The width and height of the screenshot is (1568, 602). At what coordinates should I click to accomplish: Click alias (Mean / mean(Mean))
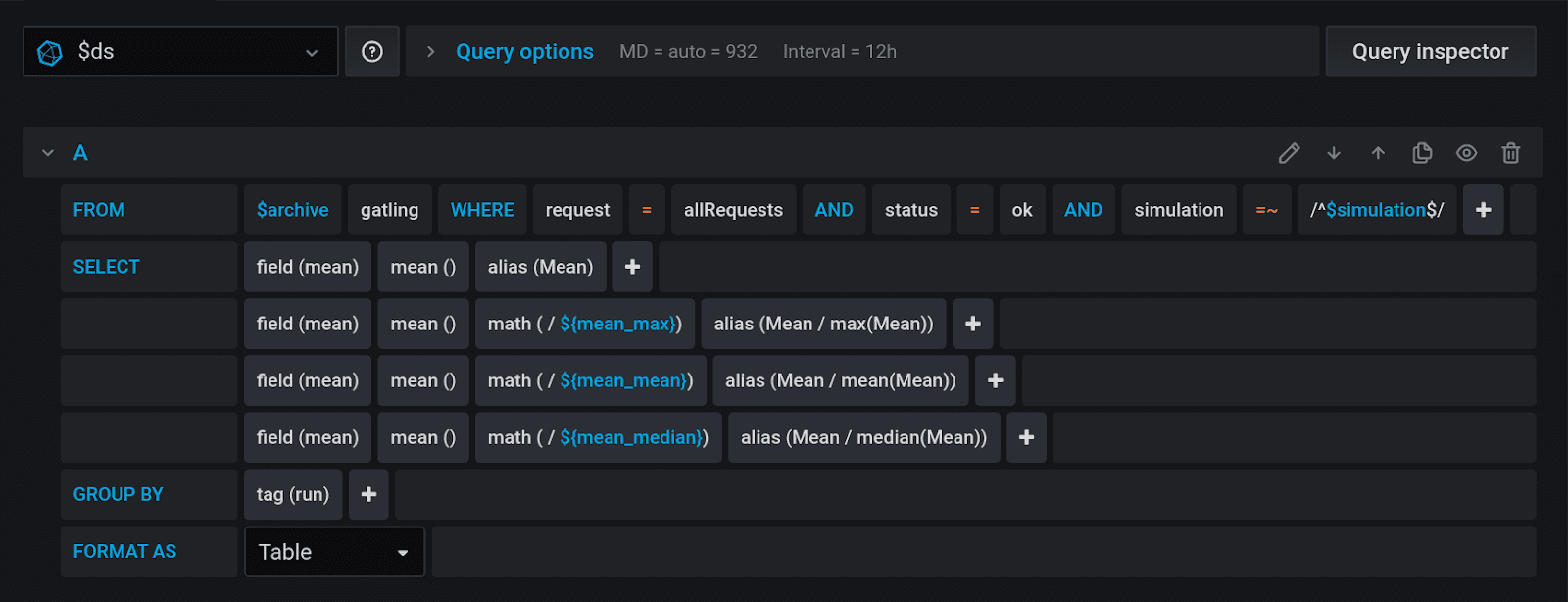(x=840, y=380)
